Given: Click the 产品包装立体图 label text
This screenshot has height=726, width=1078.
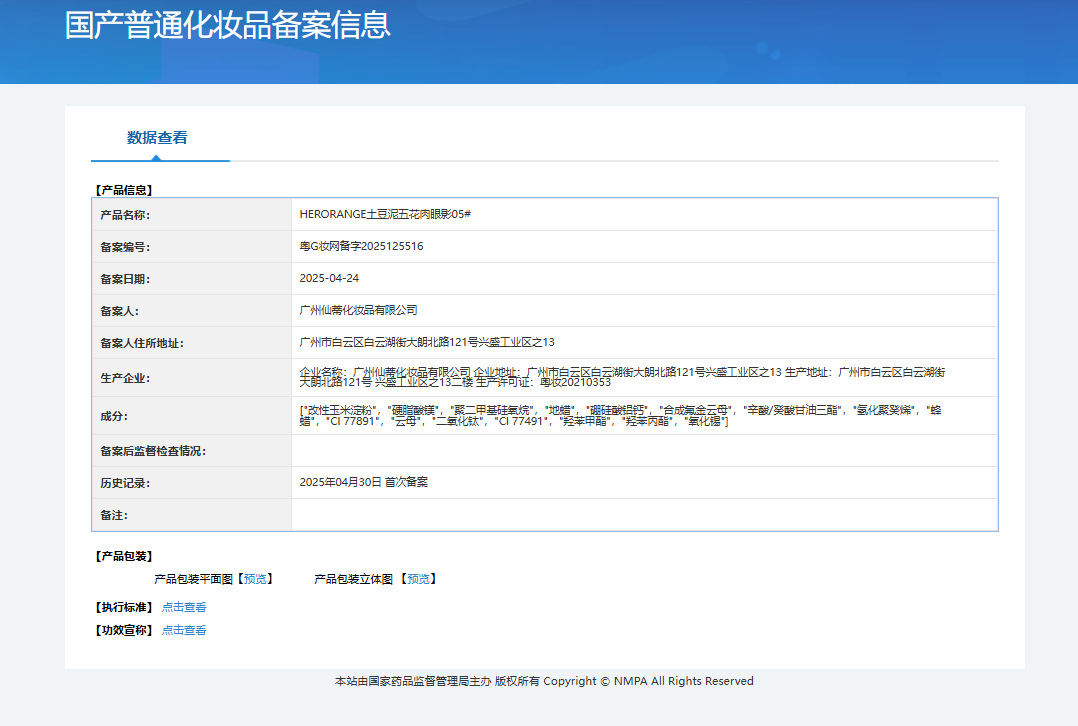Looking at the screenshot, I should [x=353, y=579].
